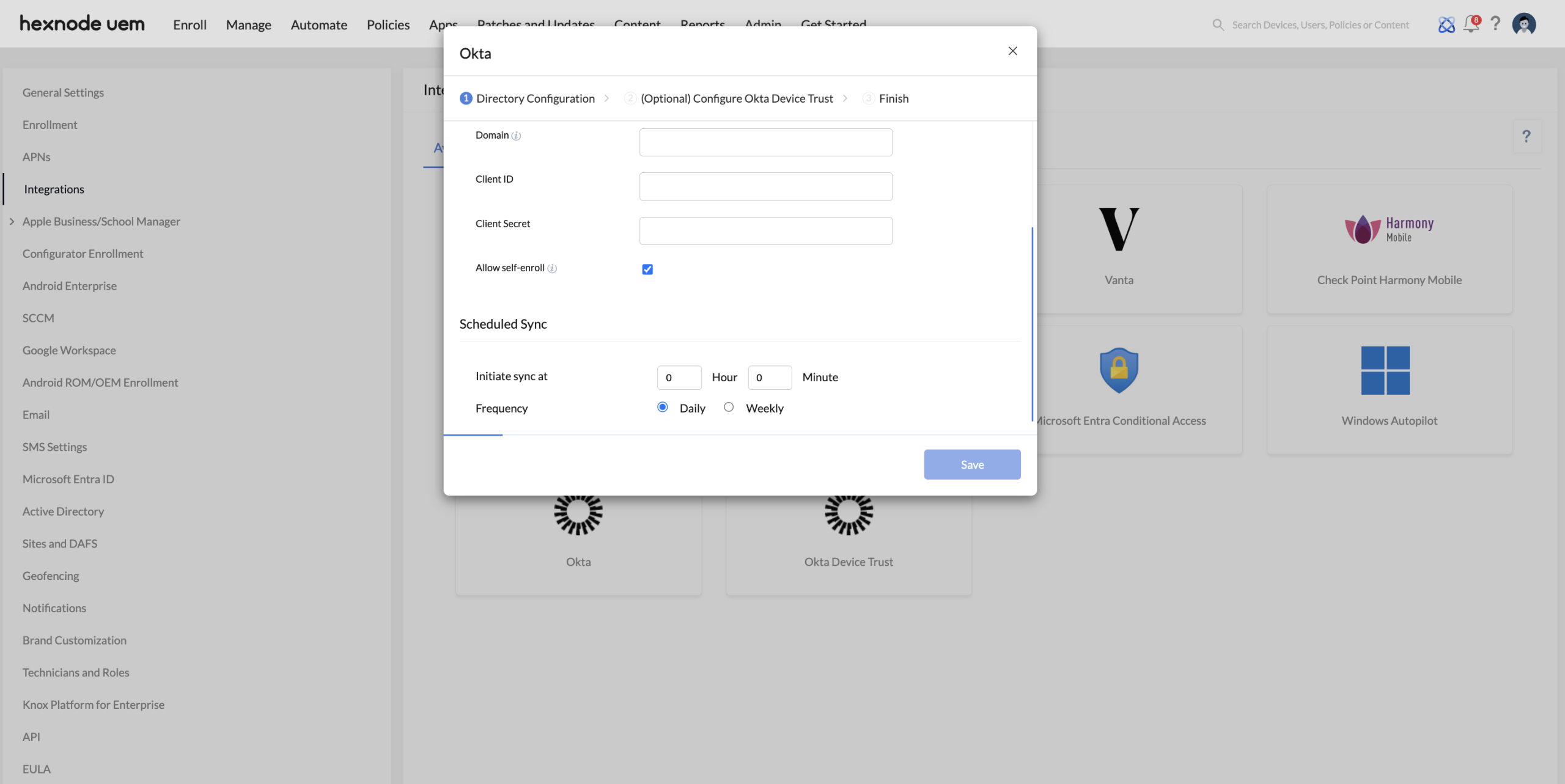Open Technicians and Roles in sidebar
1565x784 pixels.
click(76, 673)
